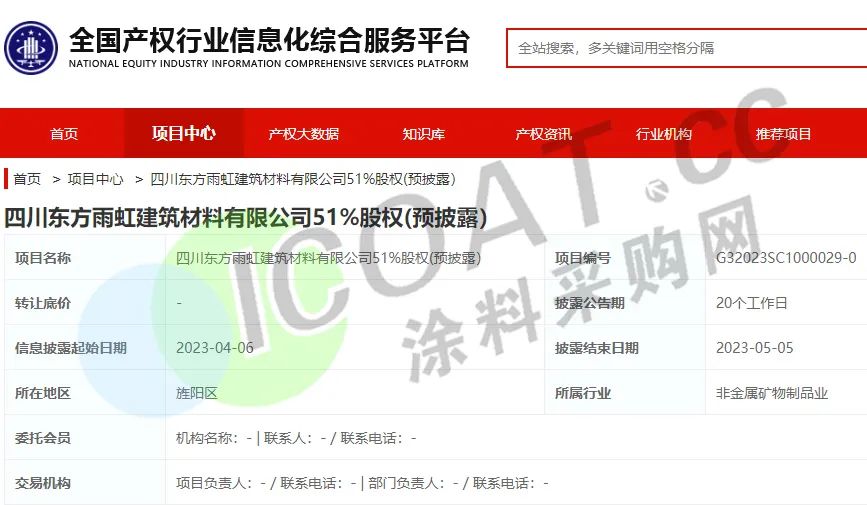
Task: Click the 所属行业 label
Action: [583, 393]
